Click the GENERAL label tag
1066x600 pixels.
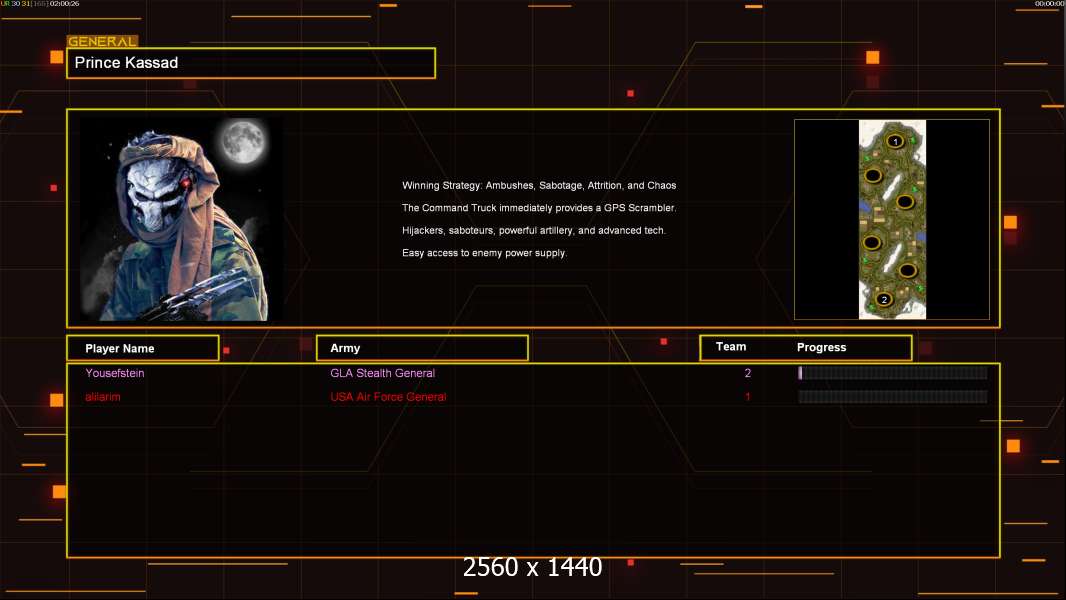tap(103, 41)
